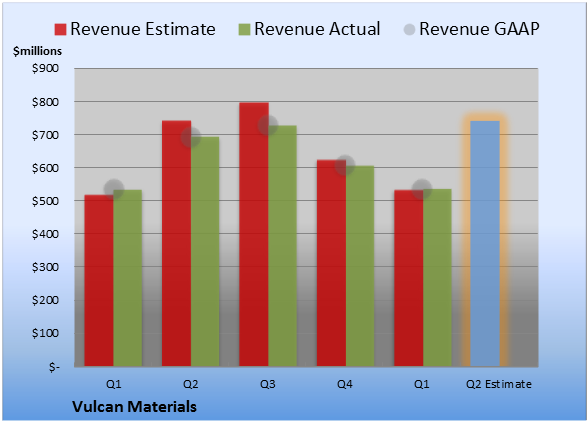
Task: Click the 'Vulcan Materials' chart title
Action: pos(134,407)
